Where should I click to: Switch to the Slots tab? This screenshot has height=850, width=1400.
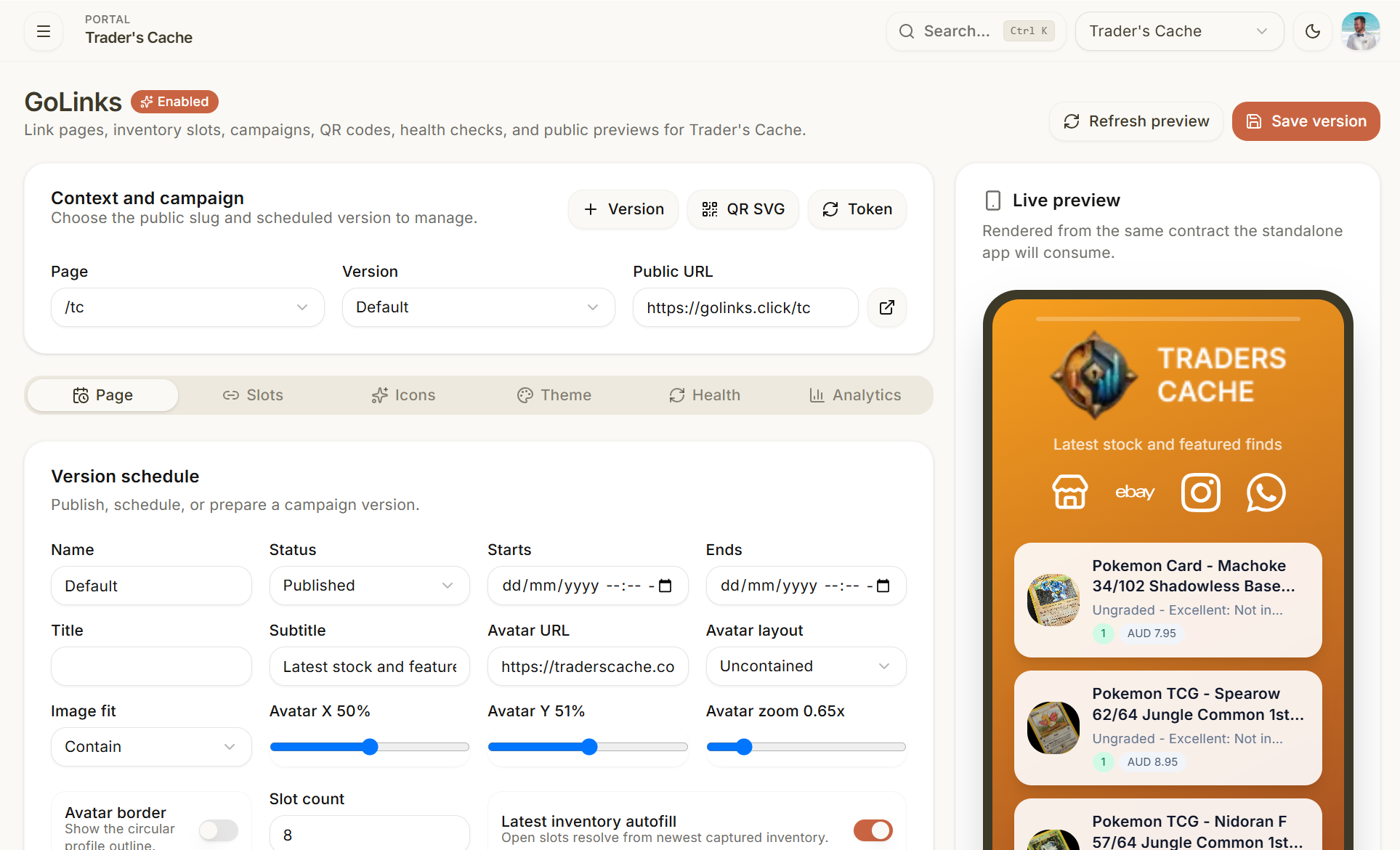click(253, 395)
